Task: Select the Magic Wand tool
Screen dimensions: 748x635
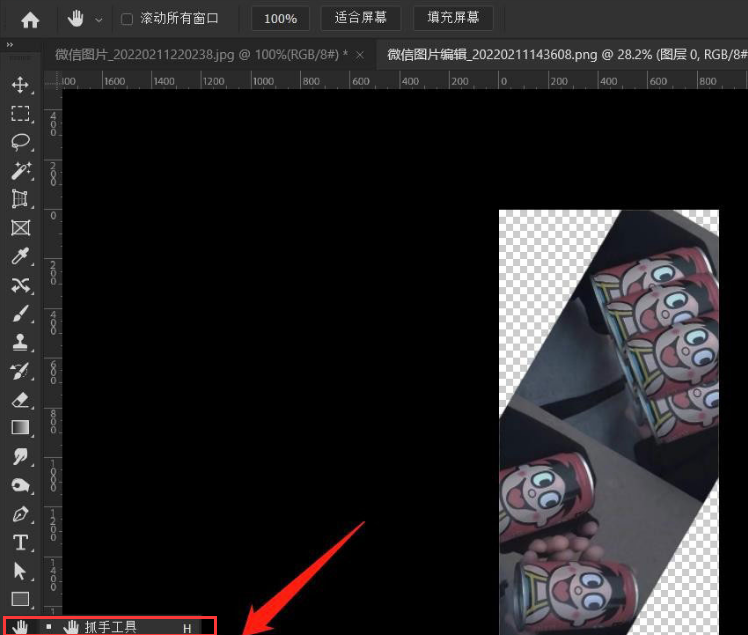Action: pos(21,171)
